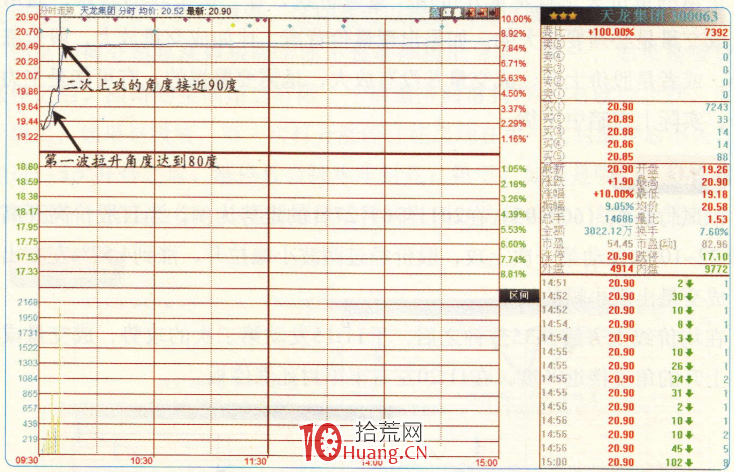This screenshot has width=734, height=472.
Task: Click the 14:51 trade row
Action: [635, 283]
